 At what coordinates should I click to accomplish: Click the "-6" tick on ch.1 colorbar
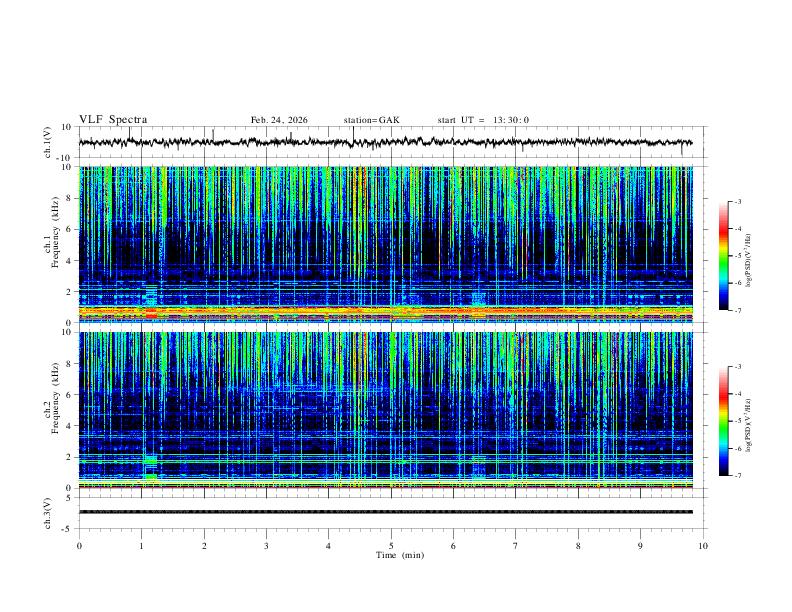[738, 283]
